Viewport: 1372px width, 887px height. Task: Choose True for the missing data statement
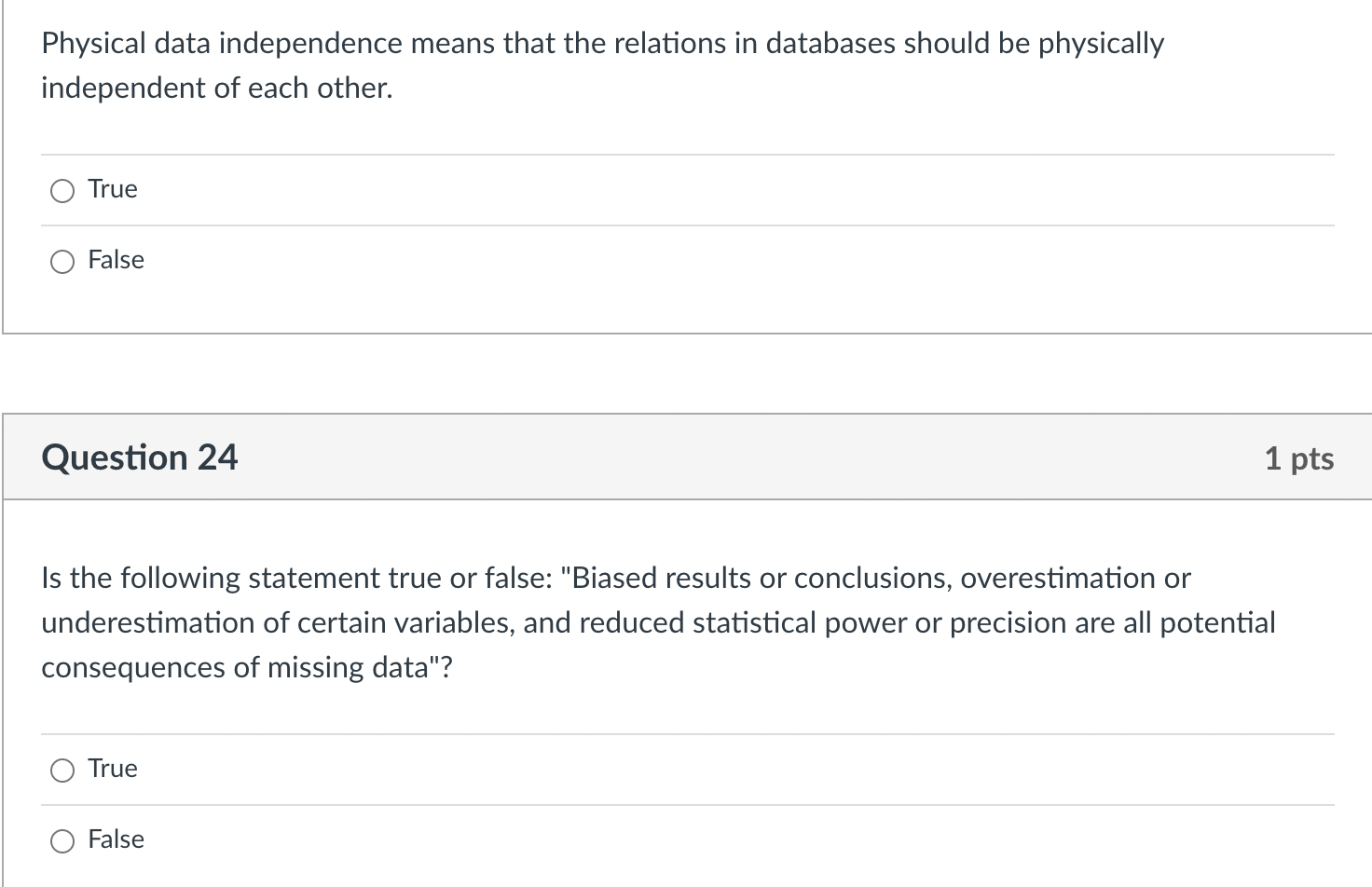click(x=62, y=770)
